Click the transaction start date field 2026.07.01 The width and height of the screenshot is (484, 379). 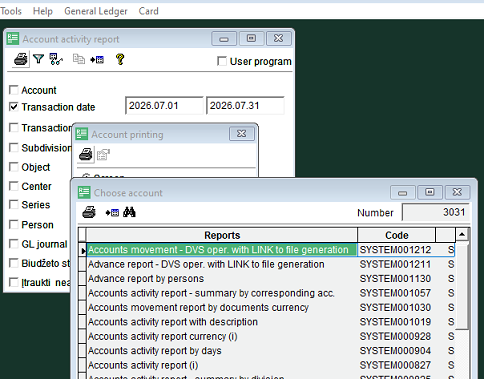click(x=164, y=106)
